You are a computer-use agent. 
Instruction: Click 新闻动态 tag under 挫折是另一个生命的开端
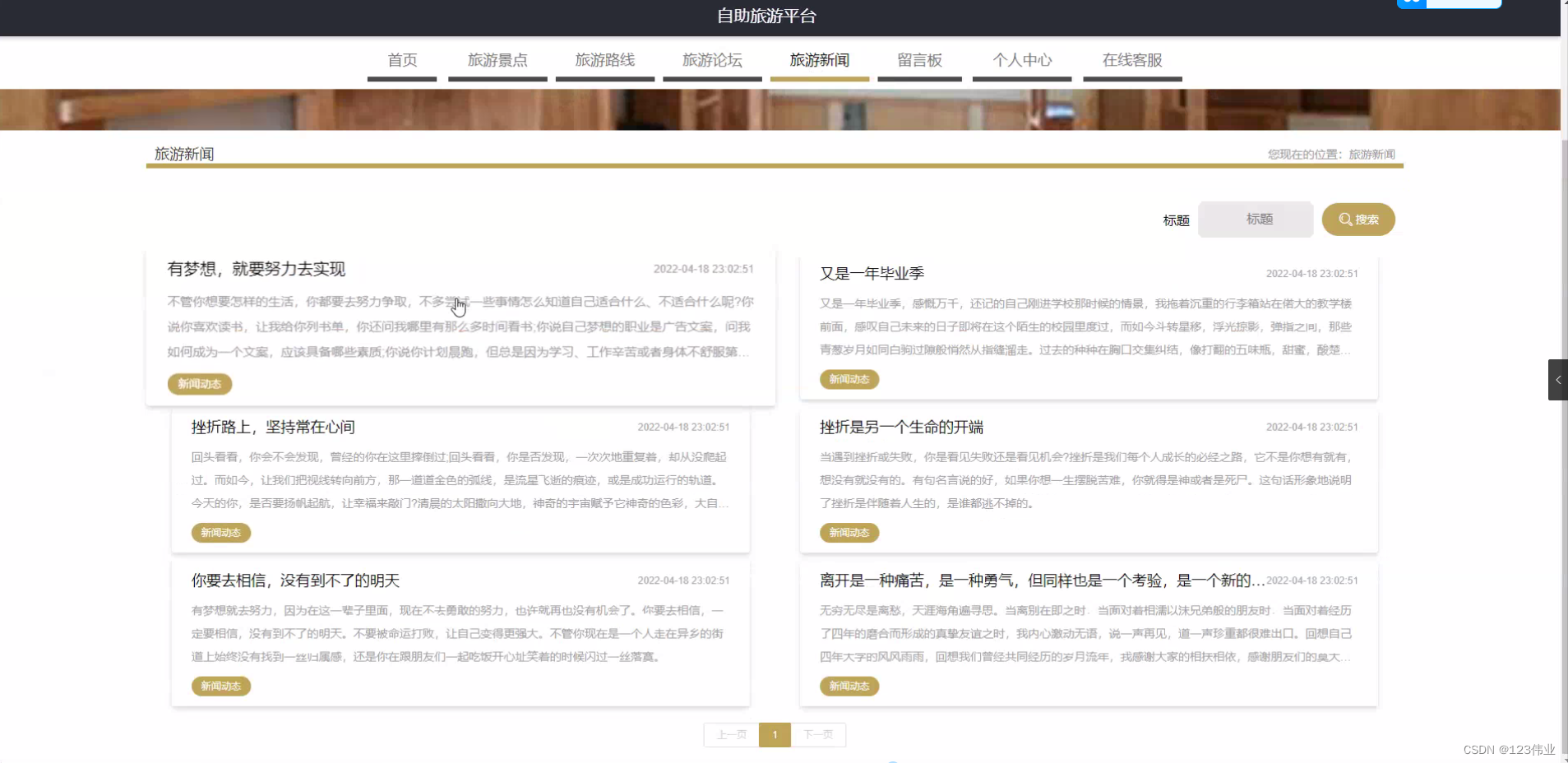point(849,533)
